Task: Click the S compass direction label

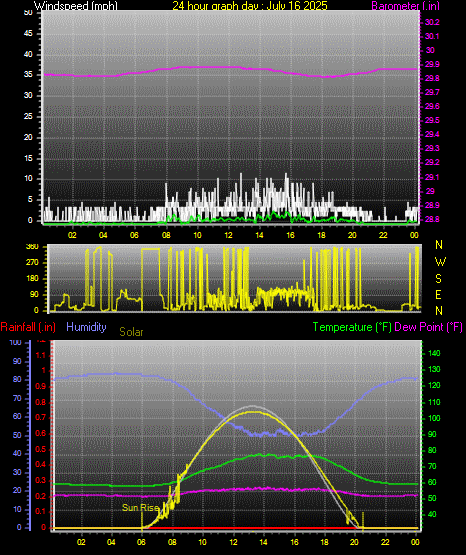Action: (x=438, y=279)
